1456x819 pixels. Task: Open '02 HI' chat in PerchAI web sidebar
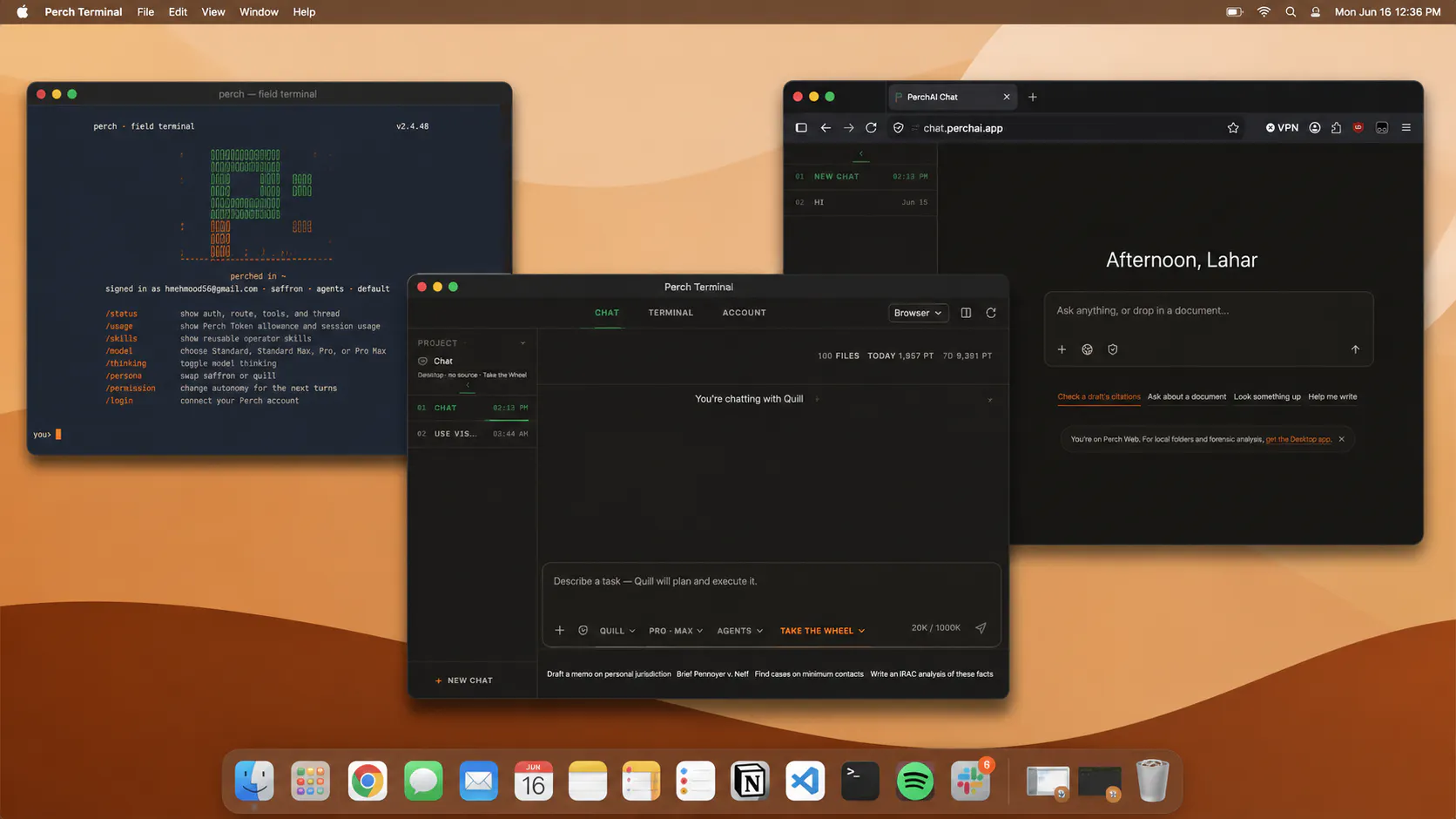point(860,202)
